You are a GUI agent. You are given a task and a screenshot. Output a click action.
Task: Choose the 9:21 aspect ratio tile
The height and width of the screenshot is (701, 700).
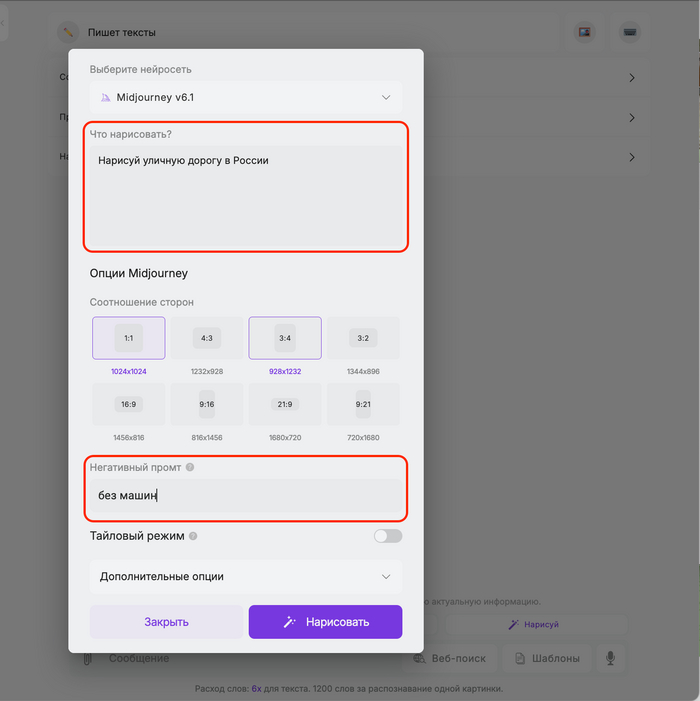tap(363, 404)
